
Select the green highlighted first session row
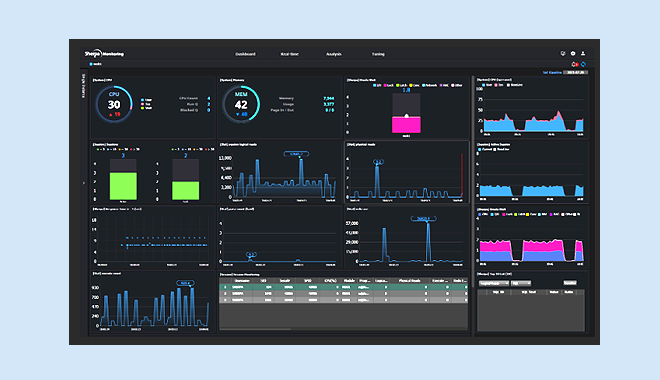[343, 287]
